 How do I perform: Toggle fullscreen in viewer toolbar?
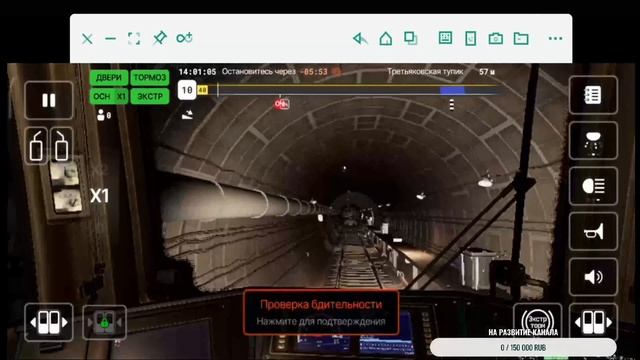pos(134,39)
